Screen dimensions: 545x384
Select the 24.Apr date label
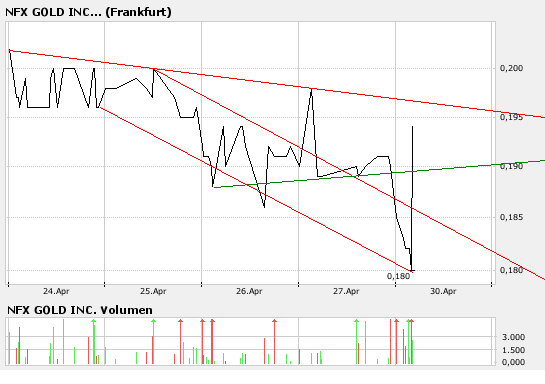click(x=56, y=291)
